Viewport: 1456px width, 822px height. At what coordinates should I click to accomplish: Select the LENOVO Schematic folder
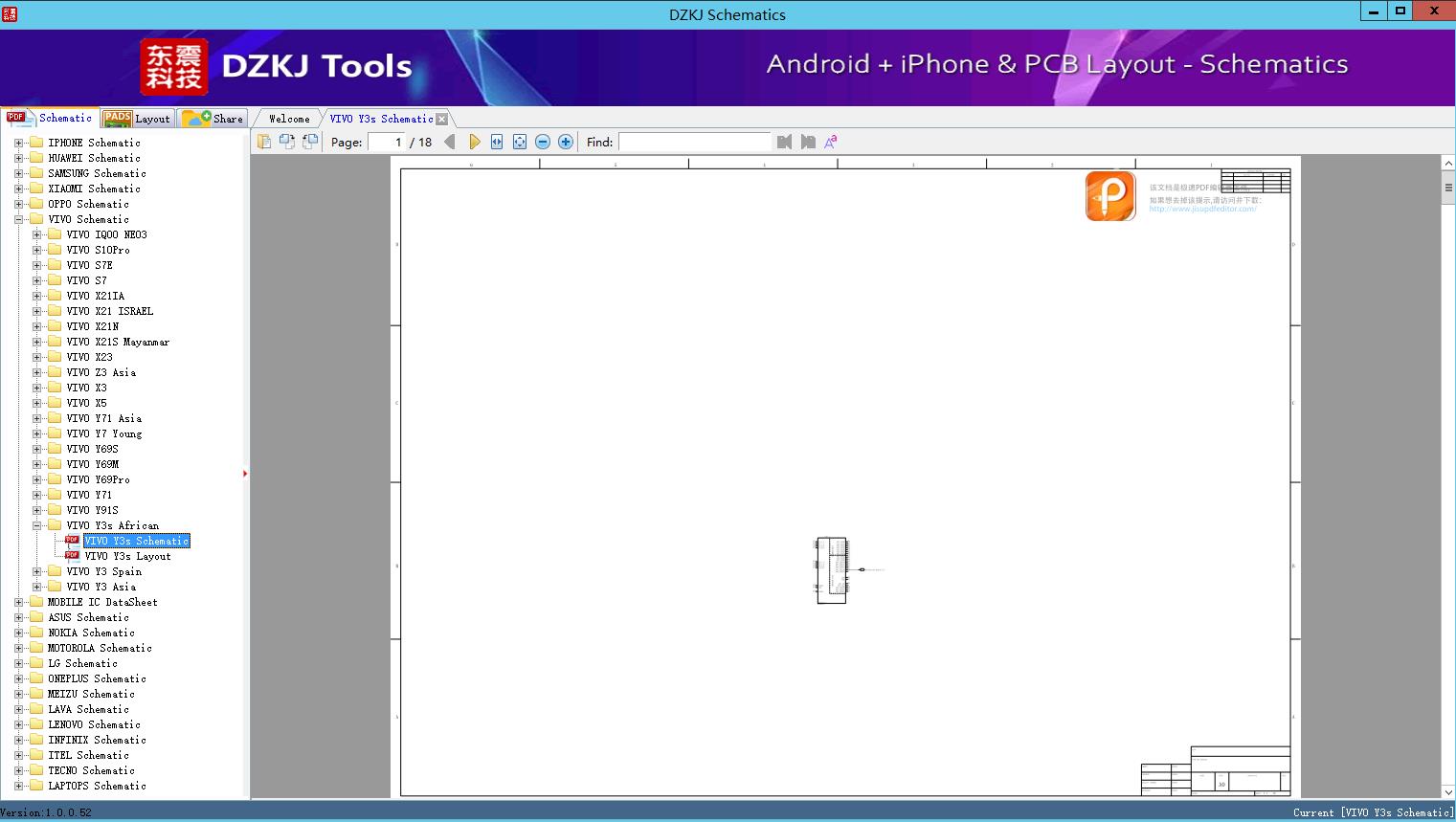click(x=94, y=724)
